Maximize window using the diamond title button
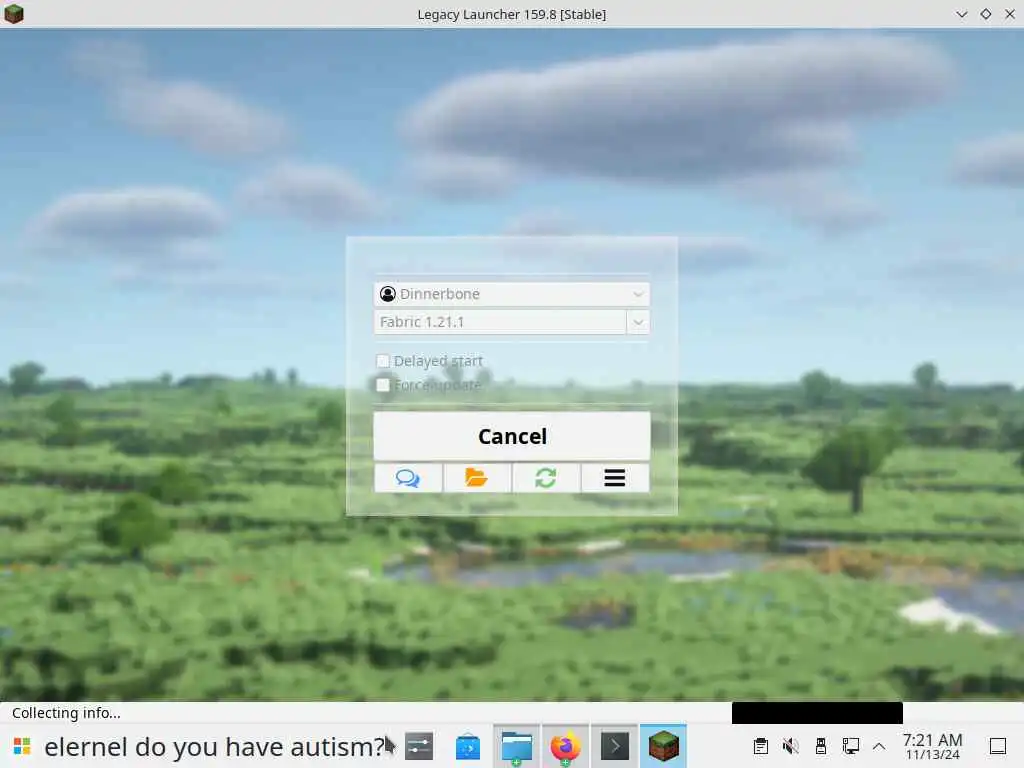The width and height of the screenshot is (1024, 768). pos(985,14)
